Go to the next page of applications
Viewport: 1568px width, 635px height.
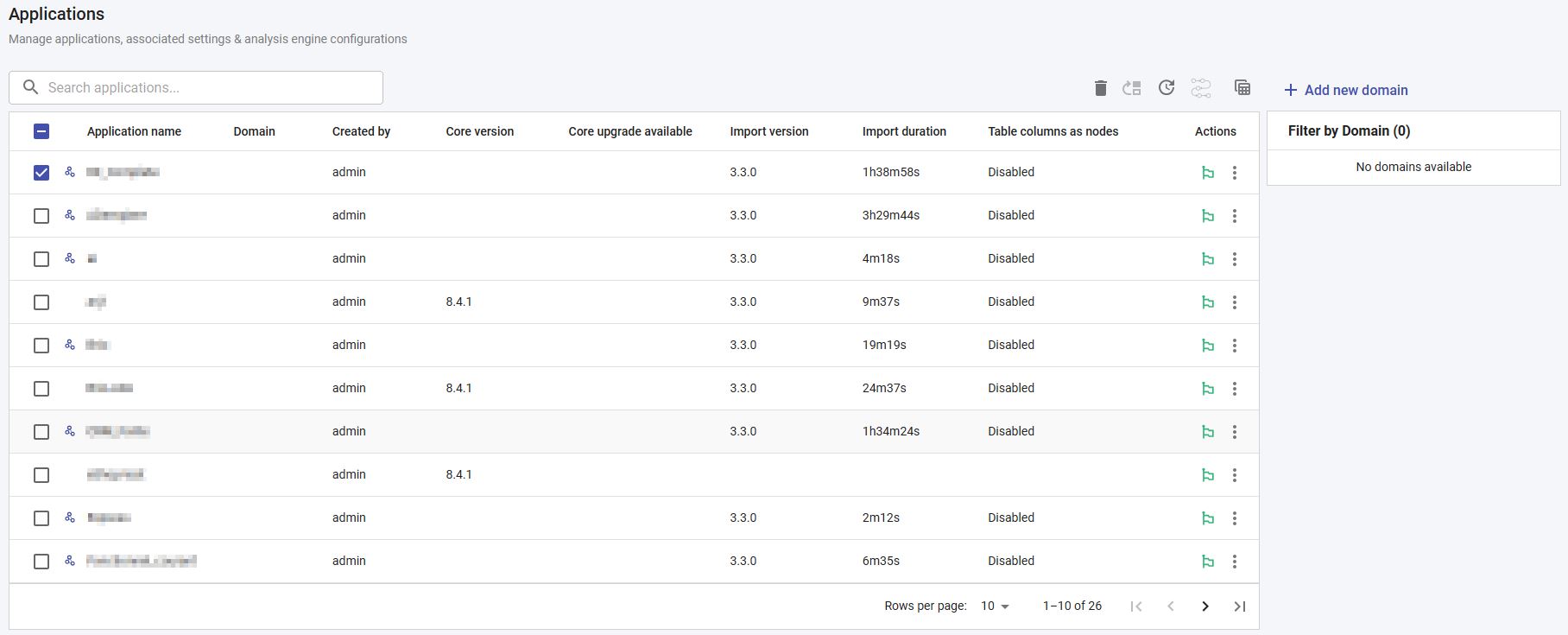point(1205,606)
